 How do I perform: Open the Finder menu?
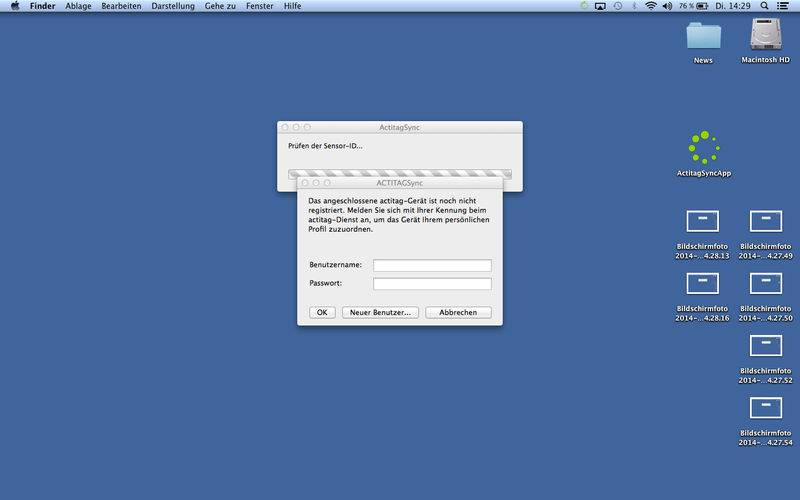click(x=42, y=6)
